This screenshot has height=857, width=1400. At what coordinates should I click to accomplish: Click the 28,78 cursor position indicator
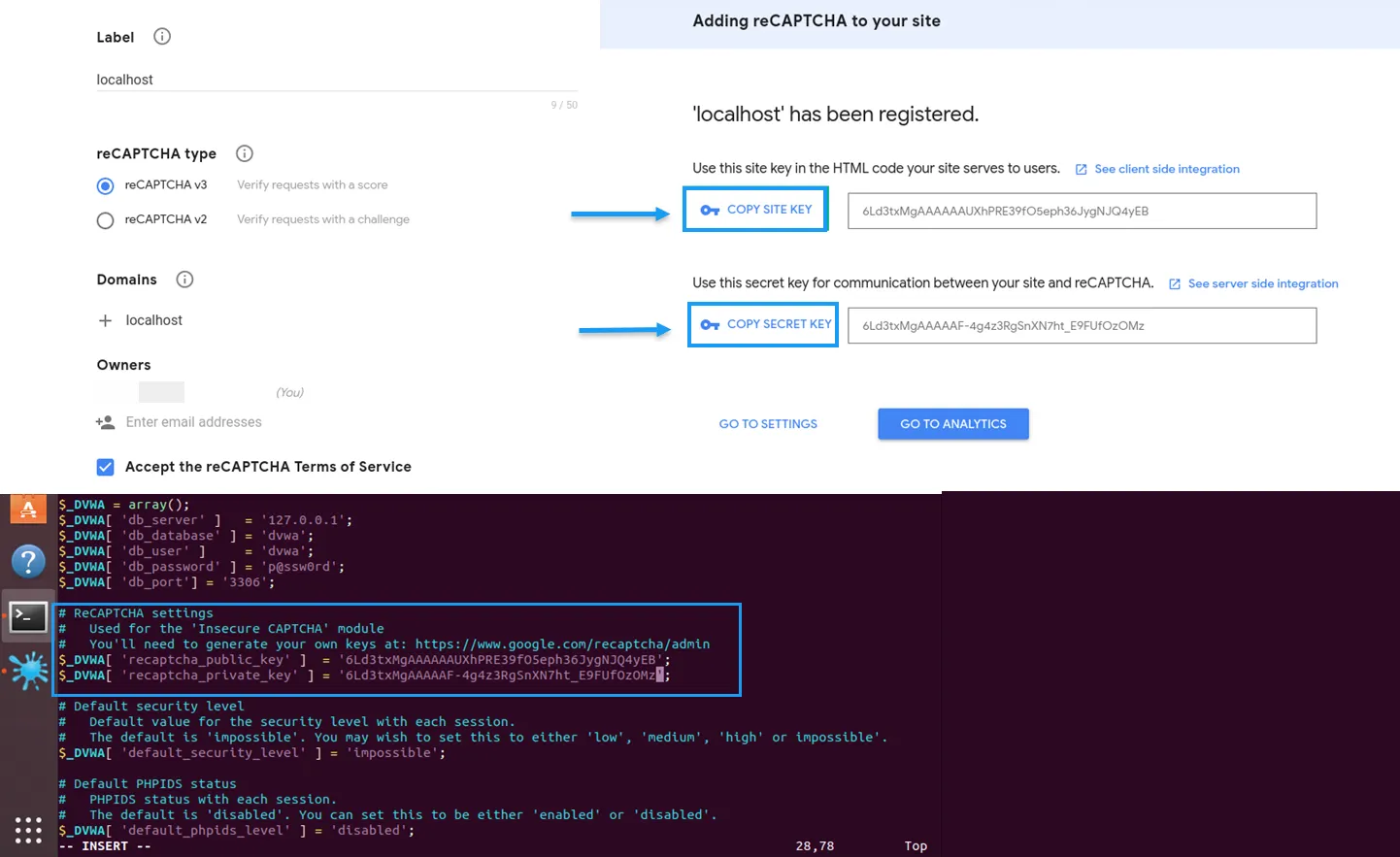(x=815, y=846)
